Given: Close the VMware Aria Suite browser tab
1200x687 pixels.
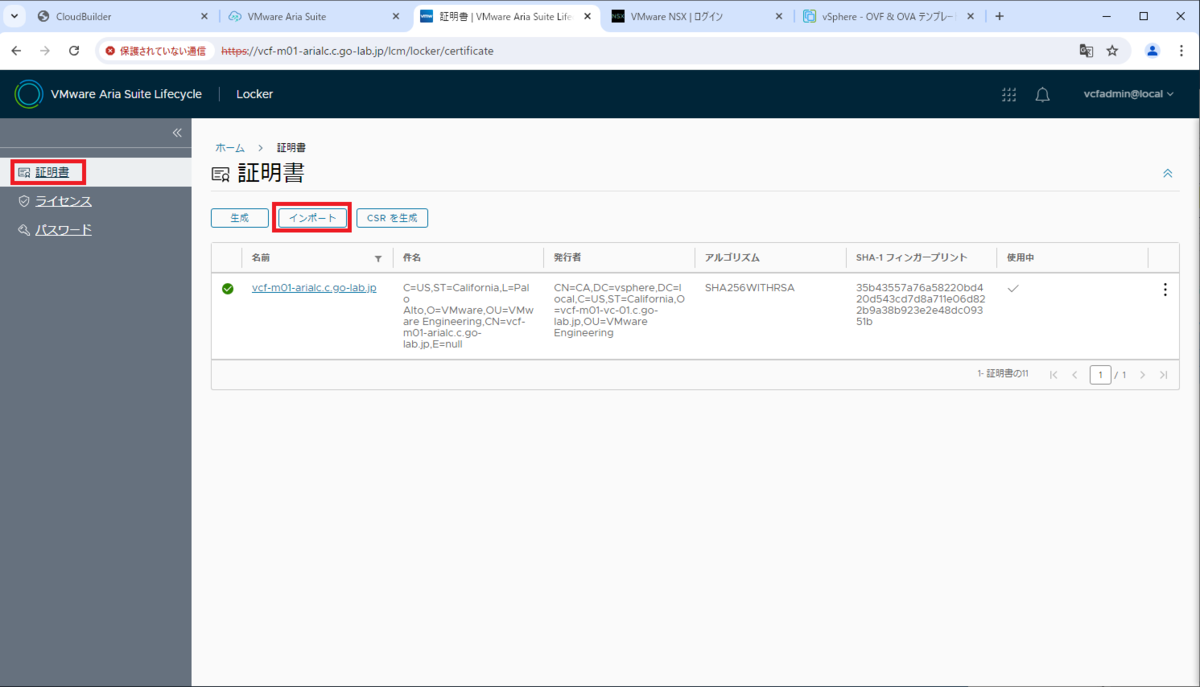Looking at the screenshot, I should point(396,17).
